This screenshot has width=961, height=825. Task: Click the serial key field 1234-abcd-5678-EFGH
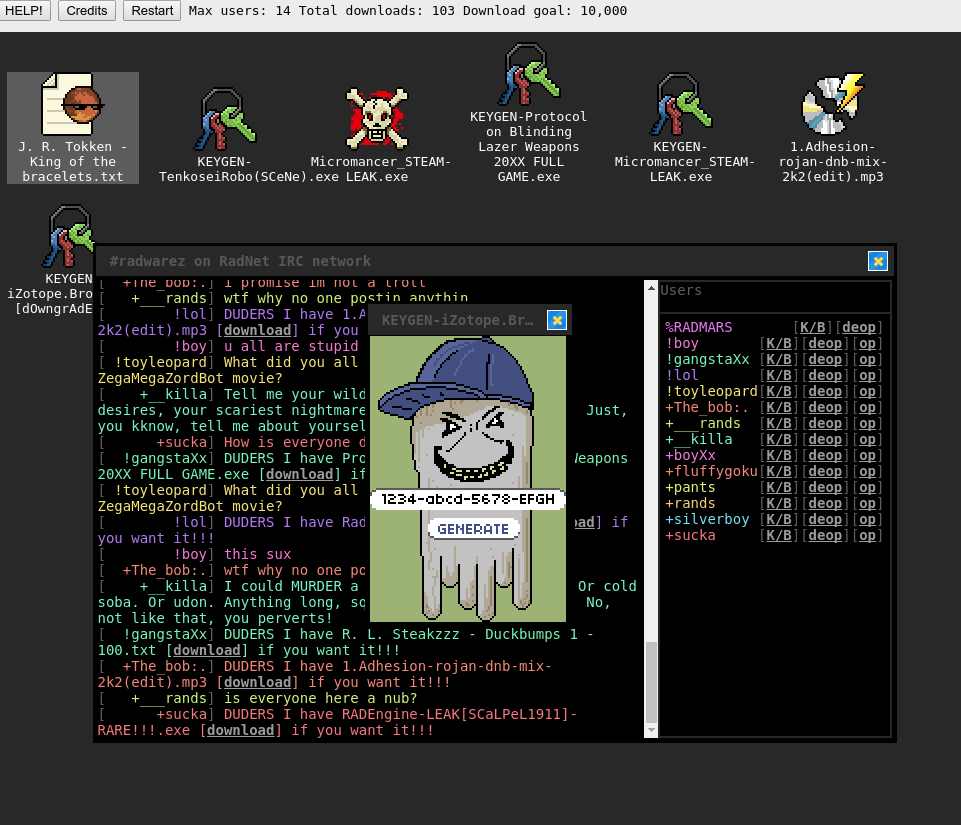[x=468, y=499]
